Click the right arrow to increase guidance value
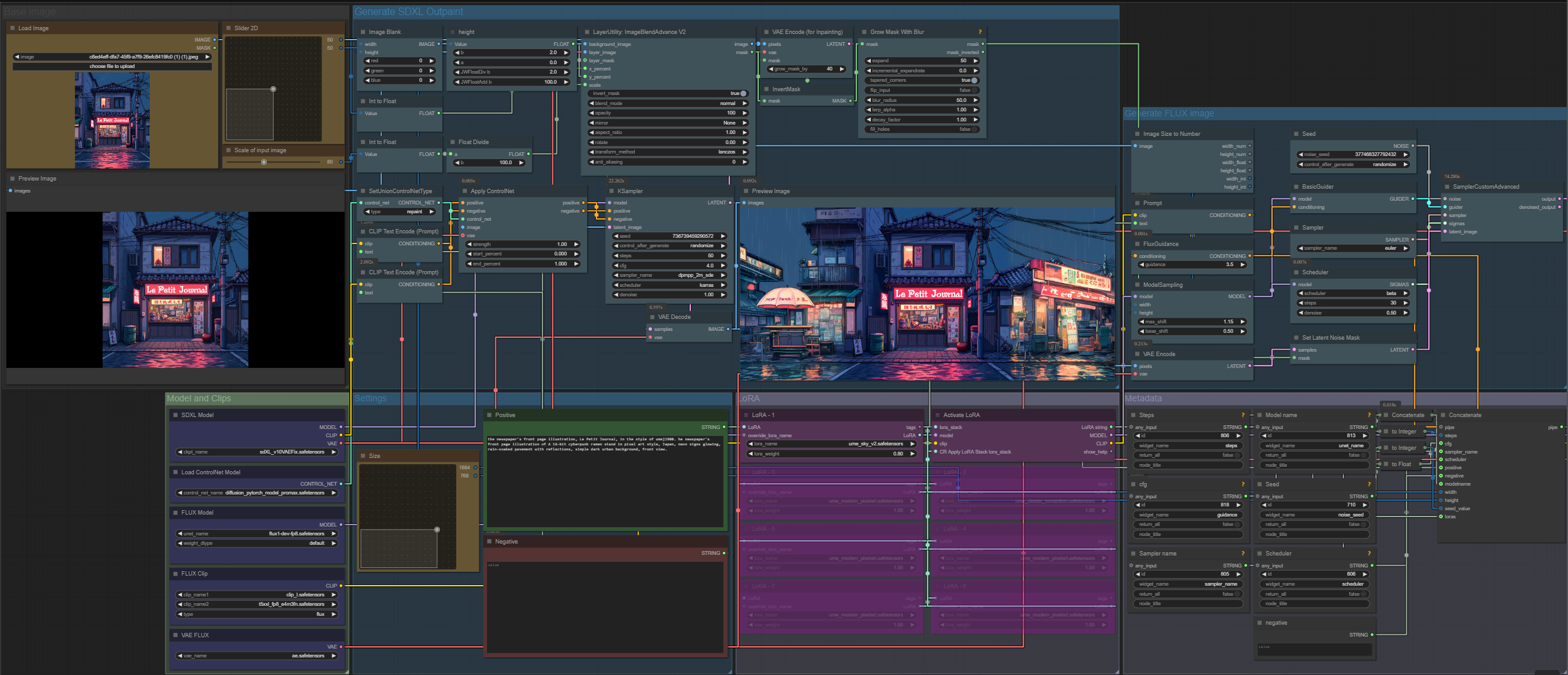This screenshot has height=675, width=1568. click(x=1242, y=265)
